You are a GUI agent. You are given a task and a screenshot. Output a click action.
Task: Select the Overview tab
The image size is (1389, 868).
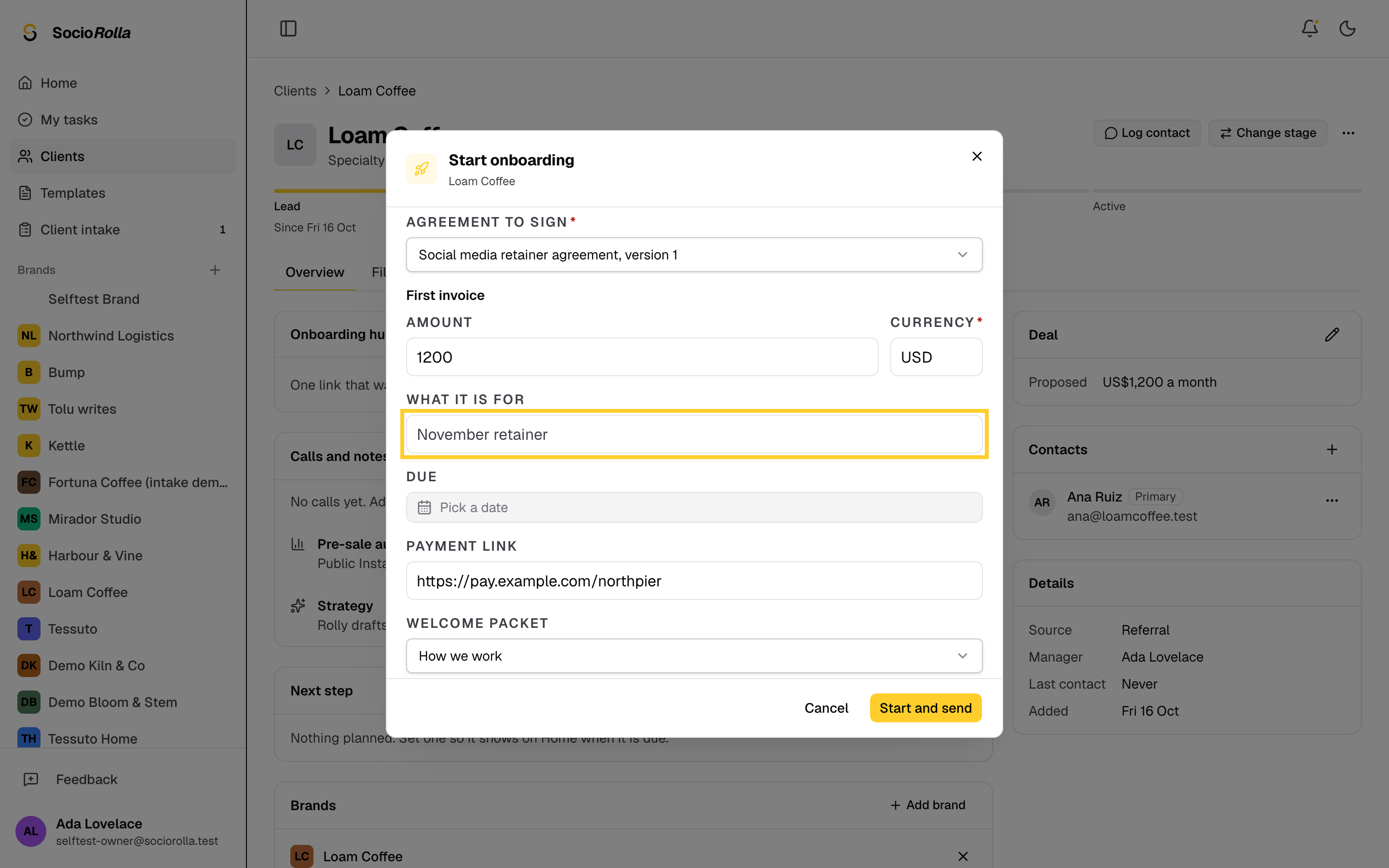coord(314,272)
